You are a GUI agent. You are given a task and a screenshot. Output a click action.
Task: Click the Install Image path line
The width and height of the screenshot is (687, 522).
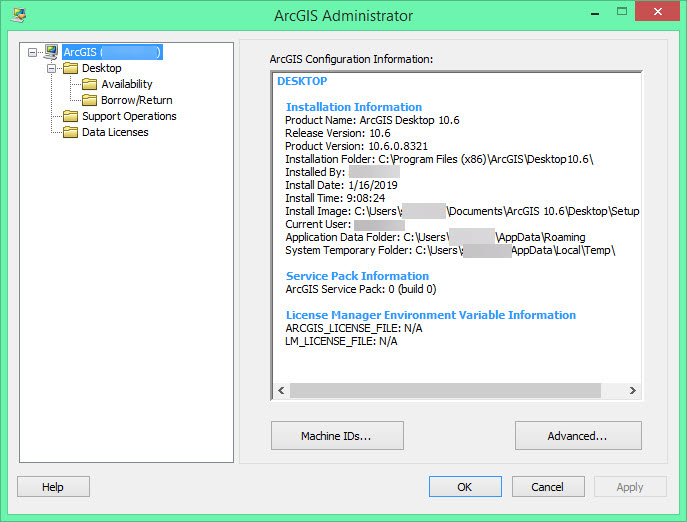click(462, 211)
